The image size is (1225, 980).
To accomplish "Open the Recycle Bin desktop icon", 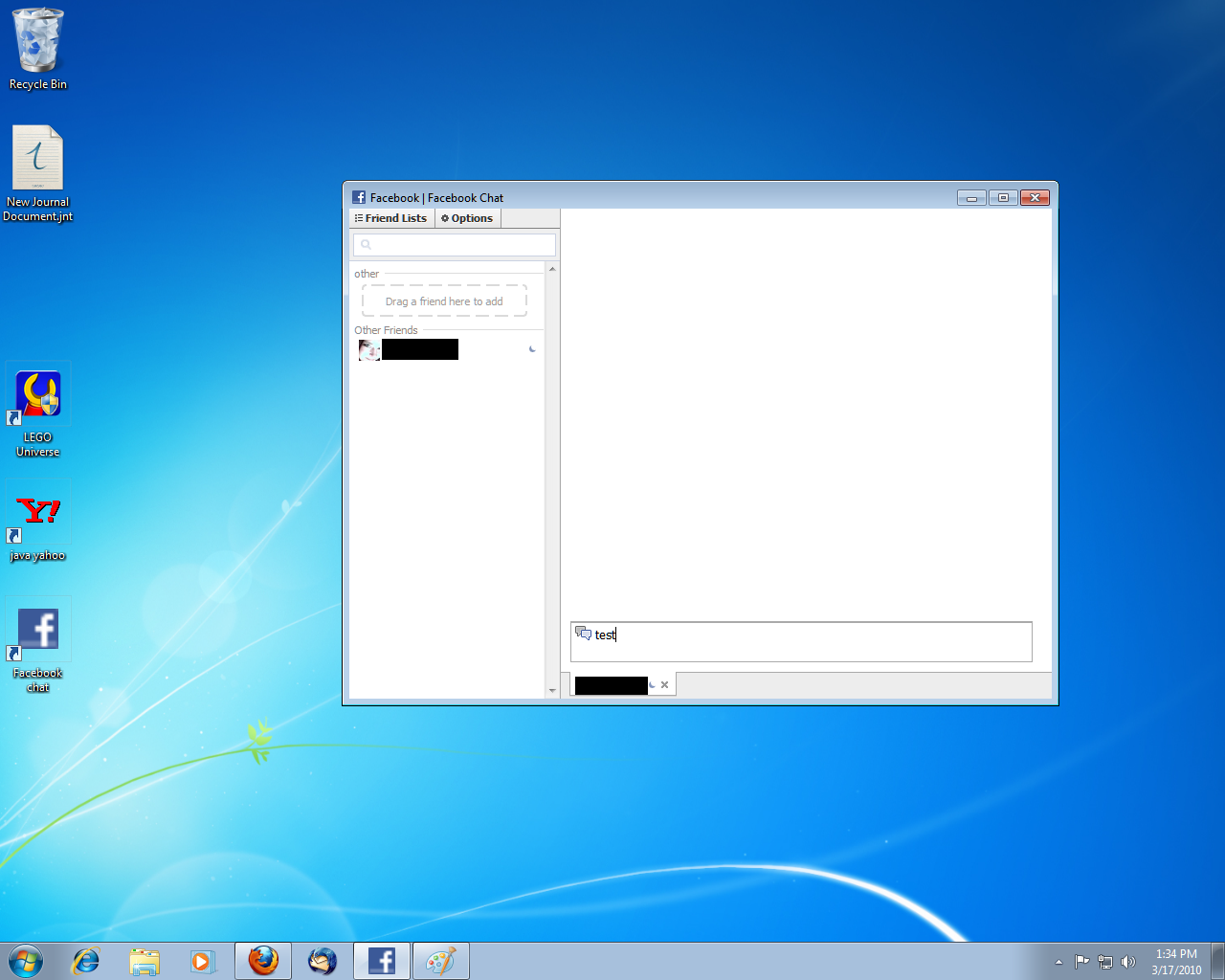I will click(x=38, y=50).
